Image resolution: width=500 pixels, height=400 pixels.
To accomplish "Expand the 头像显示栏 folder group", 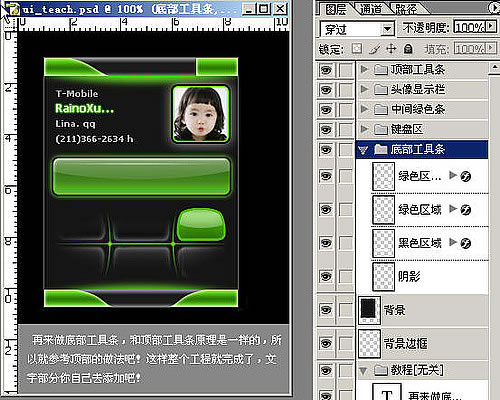I will pos(364,89).
